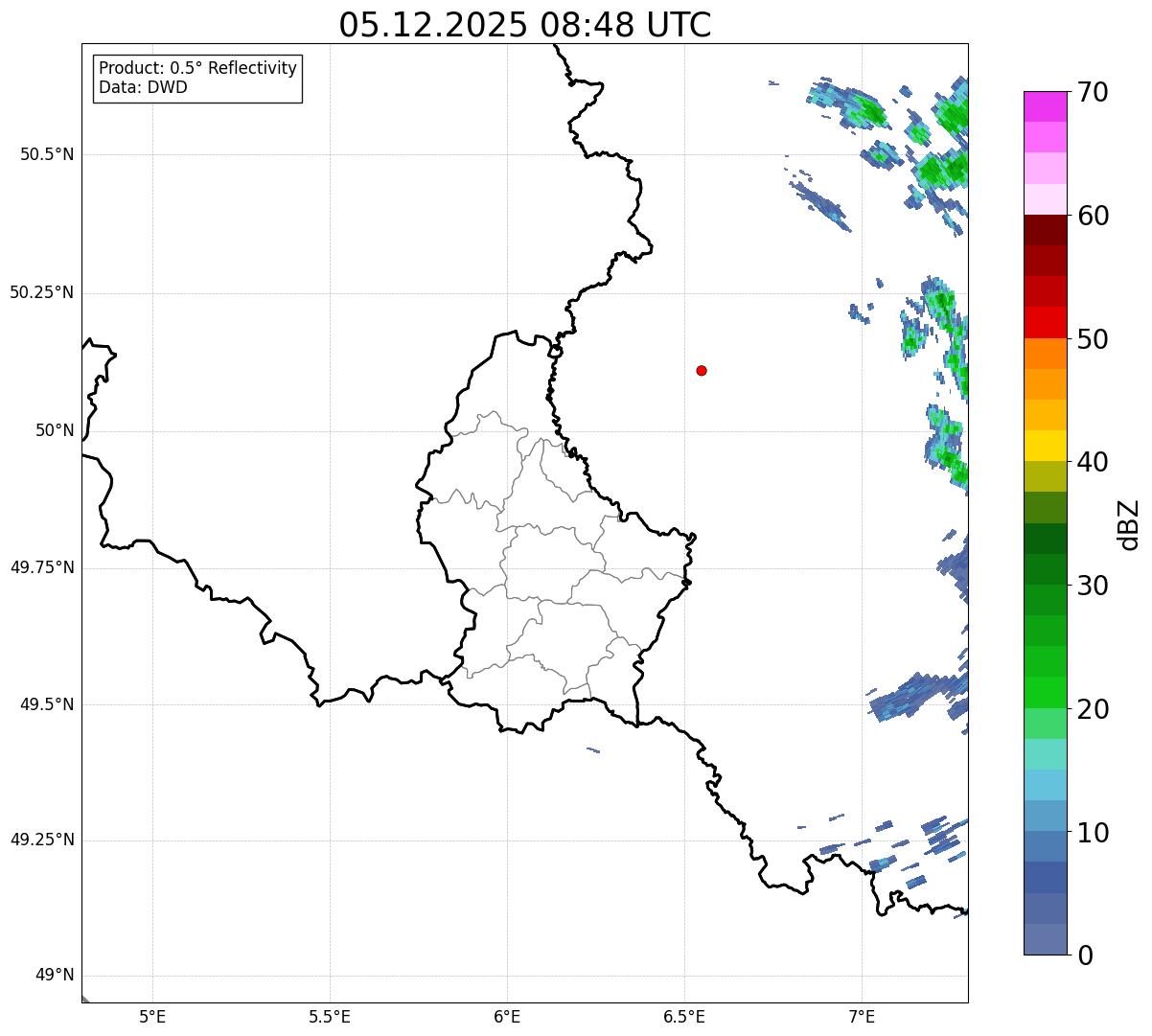The width and height of the screenshot is (1152, 1036).
Task: Click the 40 value on the colorbar
Action: [x=1092, y=462]
